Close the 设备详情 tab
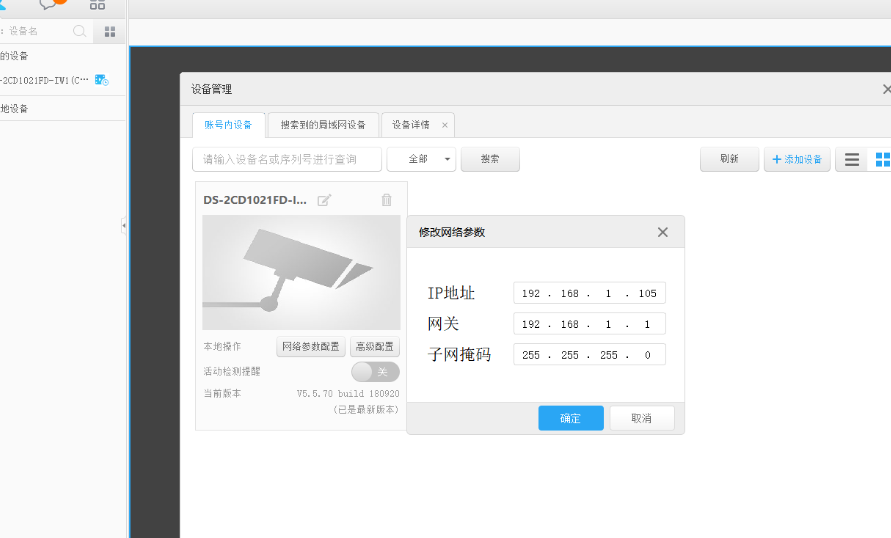 pos(445,125)
